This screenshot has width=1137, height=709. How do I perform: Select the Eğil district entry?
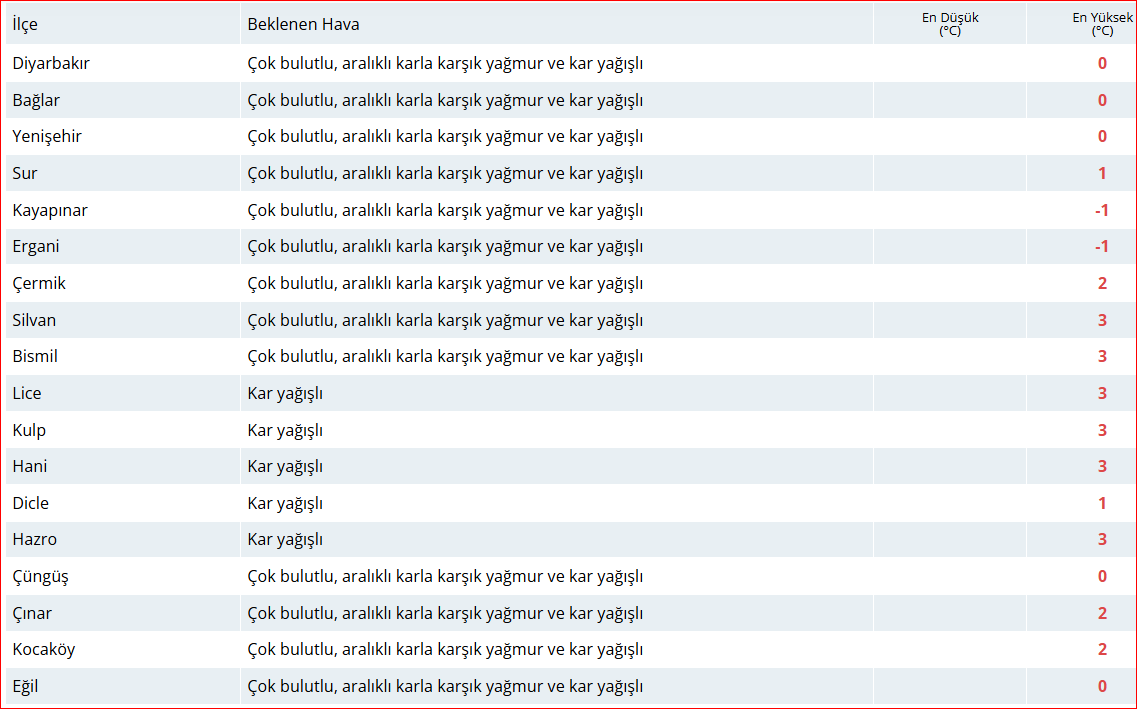point(27,685)
